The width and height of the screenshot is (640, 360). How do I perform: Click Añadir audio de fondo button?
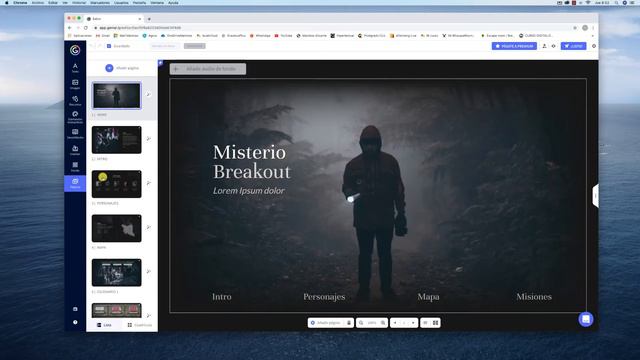[x=208, y=69]
